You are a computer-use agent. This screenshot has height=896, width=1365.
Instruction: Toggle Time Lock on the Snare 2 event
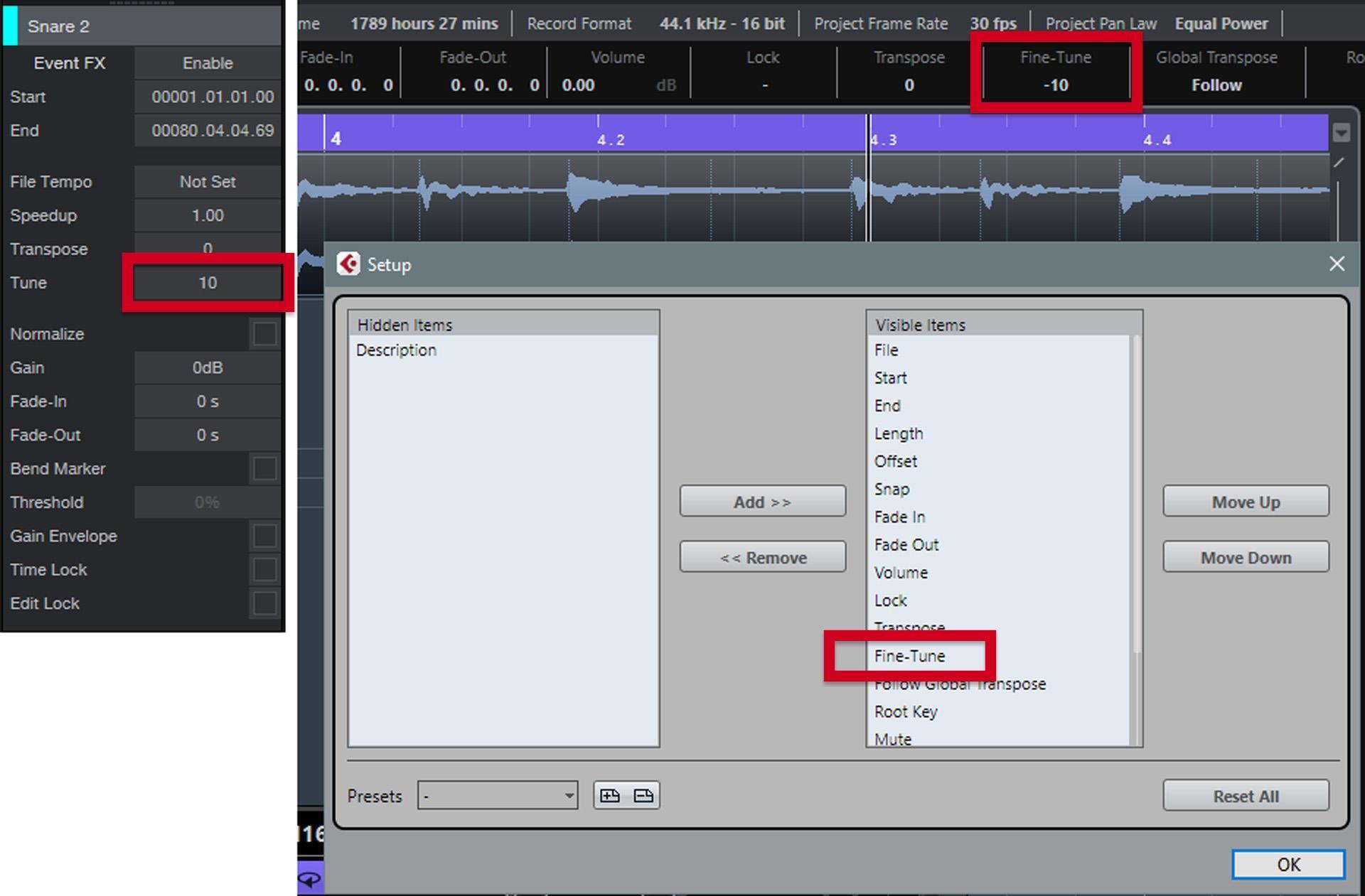[x=264, y=569]
